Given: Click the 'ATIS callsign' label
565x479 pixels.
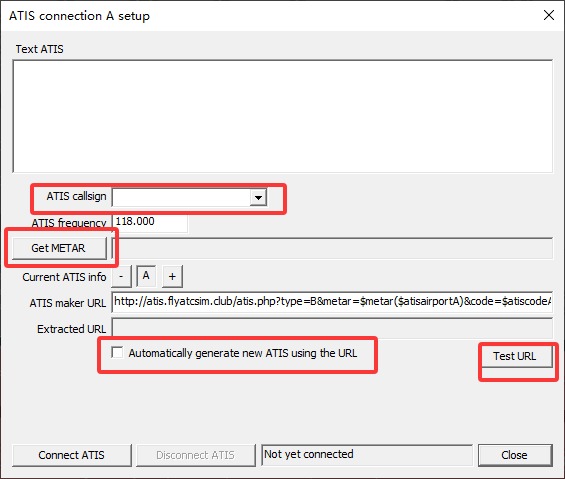Looking at the screenshot, I should [76, 196].
